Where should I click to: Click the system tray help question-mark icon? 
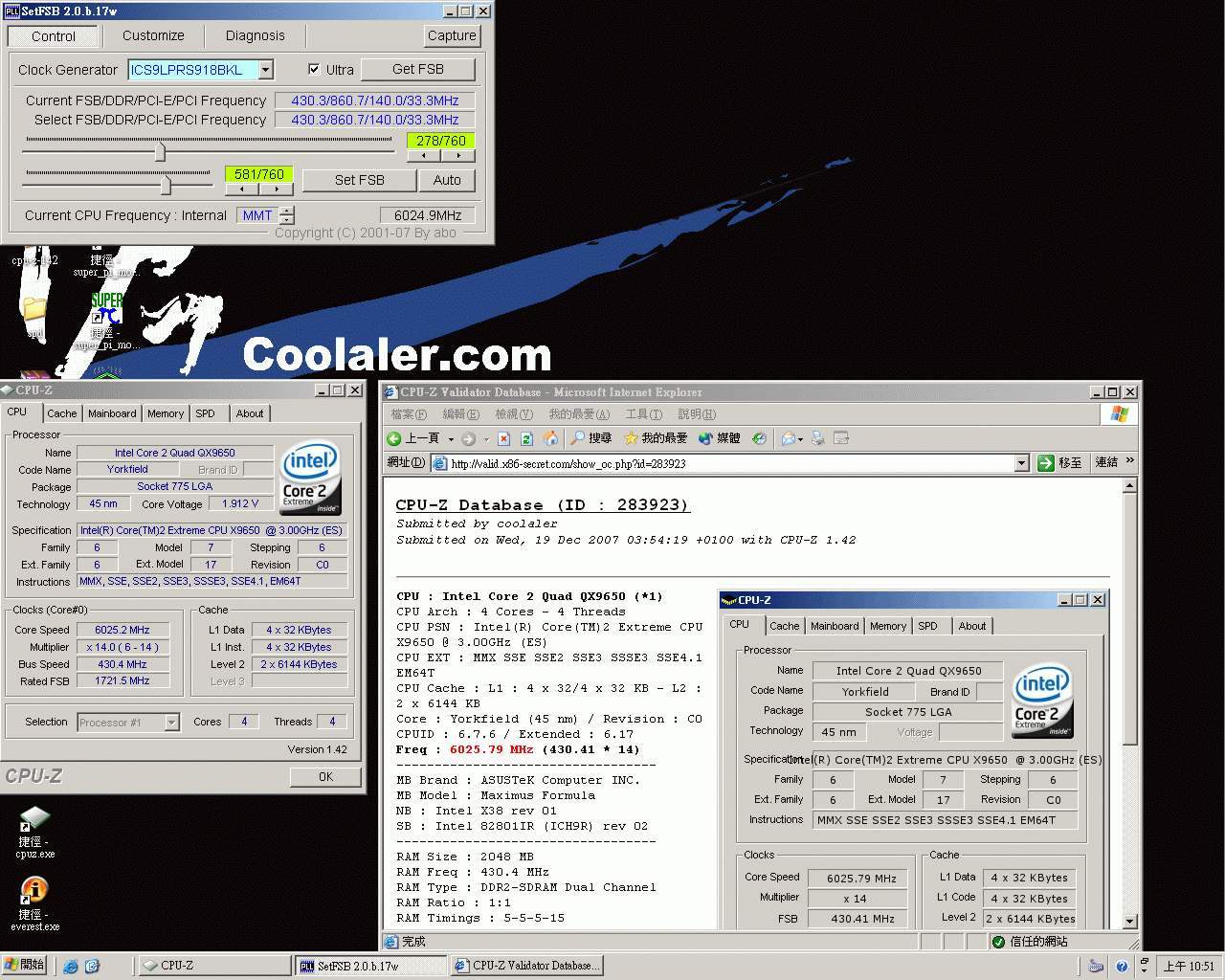click(x=1122, y=967)
